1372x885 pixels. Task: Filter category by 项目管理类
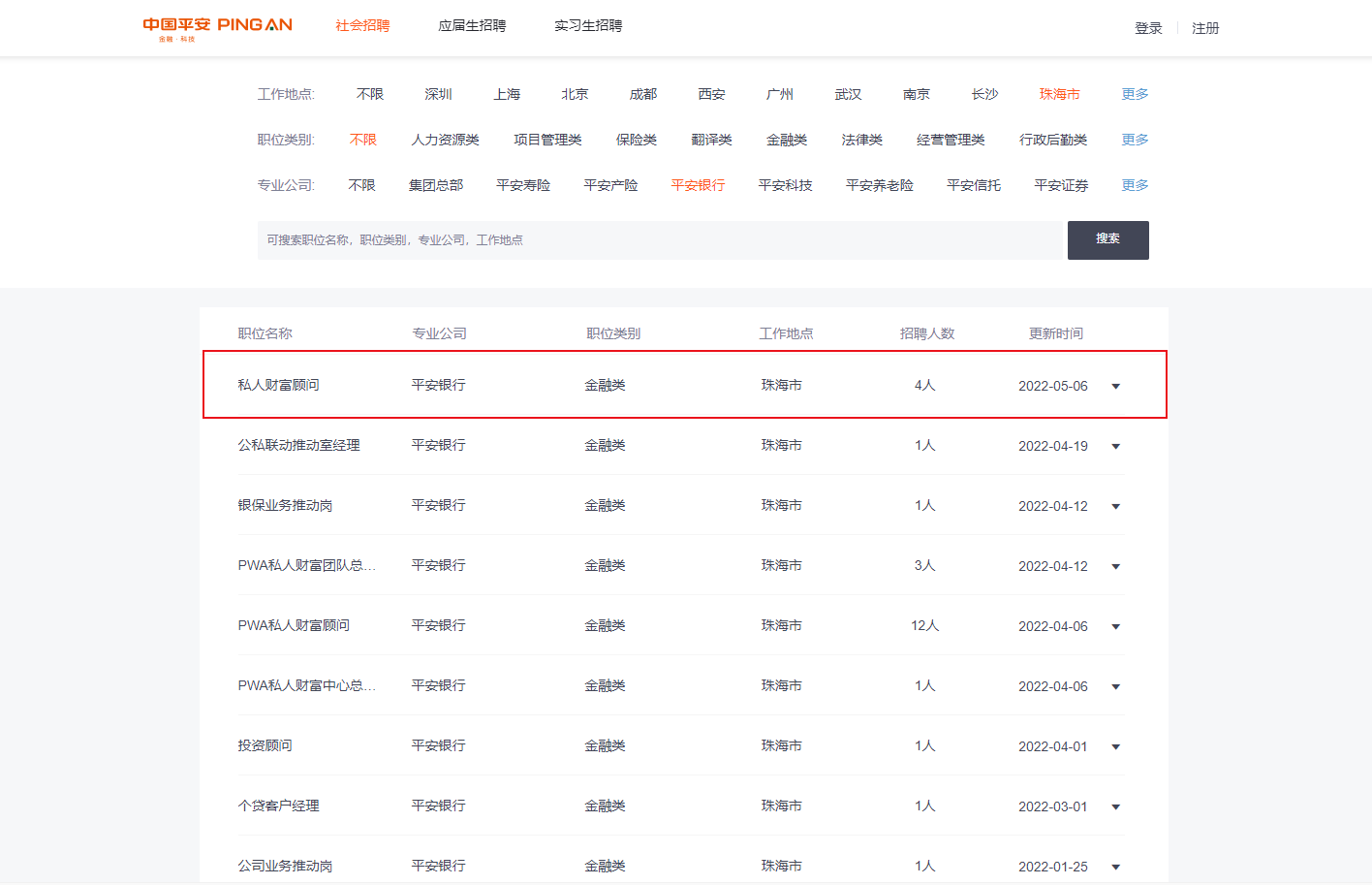click(547, 140)
